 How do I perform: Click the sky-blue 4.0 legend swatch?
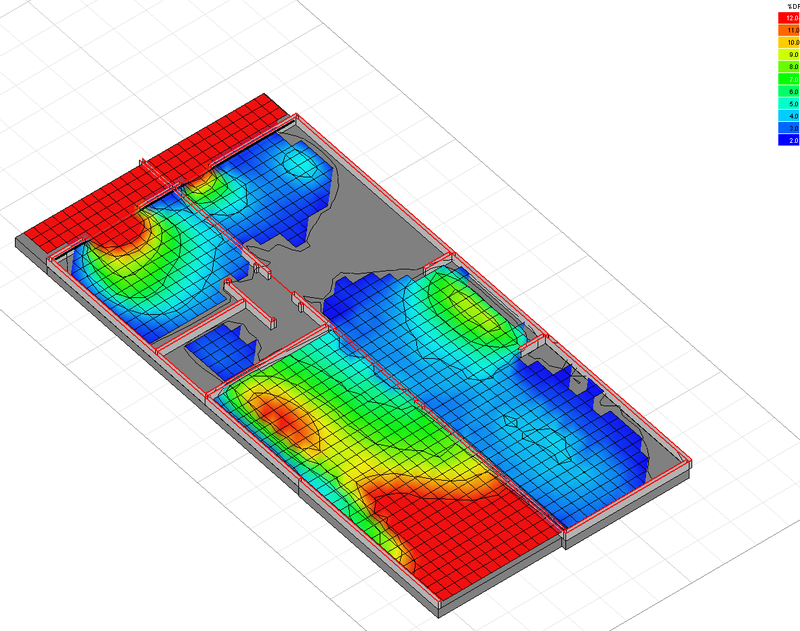(789, 116)
